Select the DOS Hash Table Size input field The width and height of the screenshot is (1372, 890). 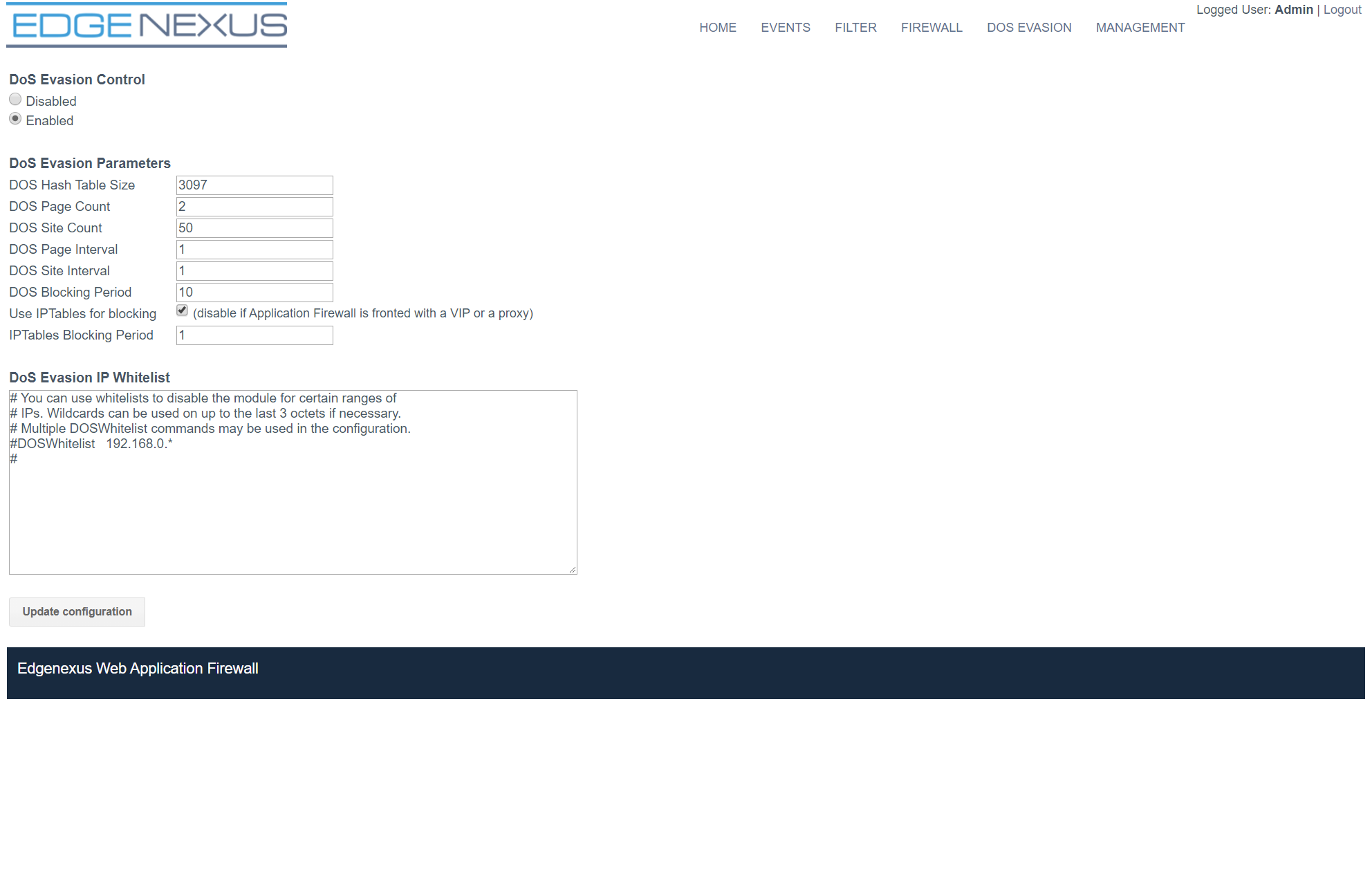tap(254, 185)
